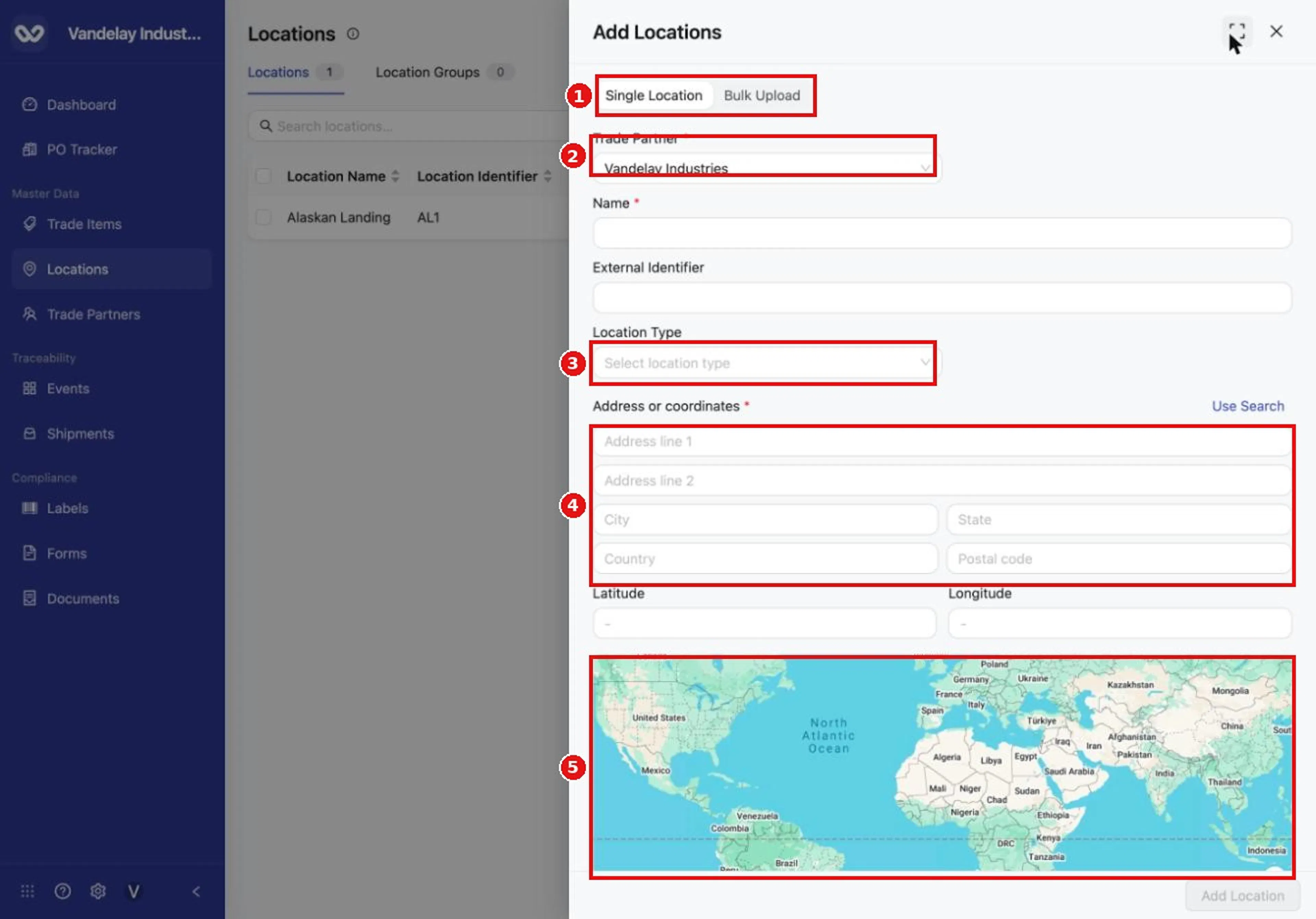
Task: Switch to the Locations tab
Action: pyautogui.click(x=295, y=72)
